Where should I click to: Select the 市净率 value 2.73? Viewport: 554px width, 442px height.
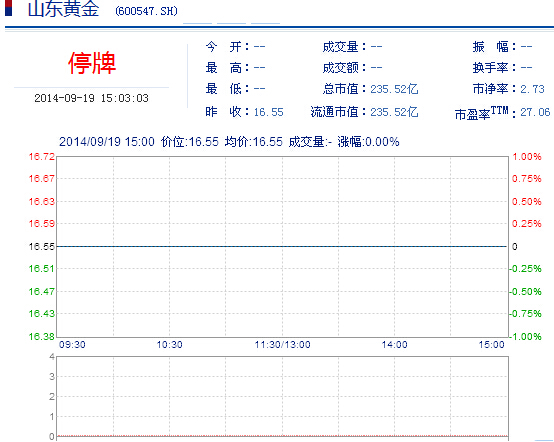point(532,89)
